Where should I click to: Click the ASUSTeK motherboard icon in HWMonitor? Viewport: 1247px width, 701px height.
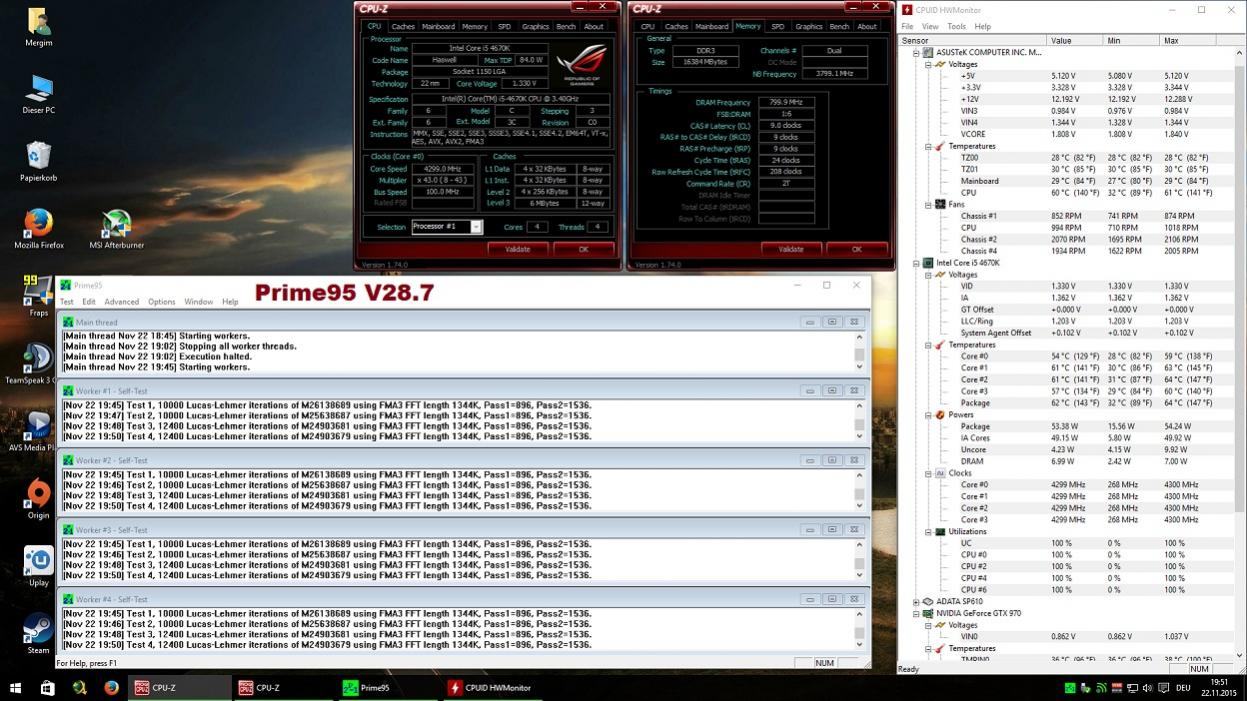pyautogui.click(x=928, y=52)
